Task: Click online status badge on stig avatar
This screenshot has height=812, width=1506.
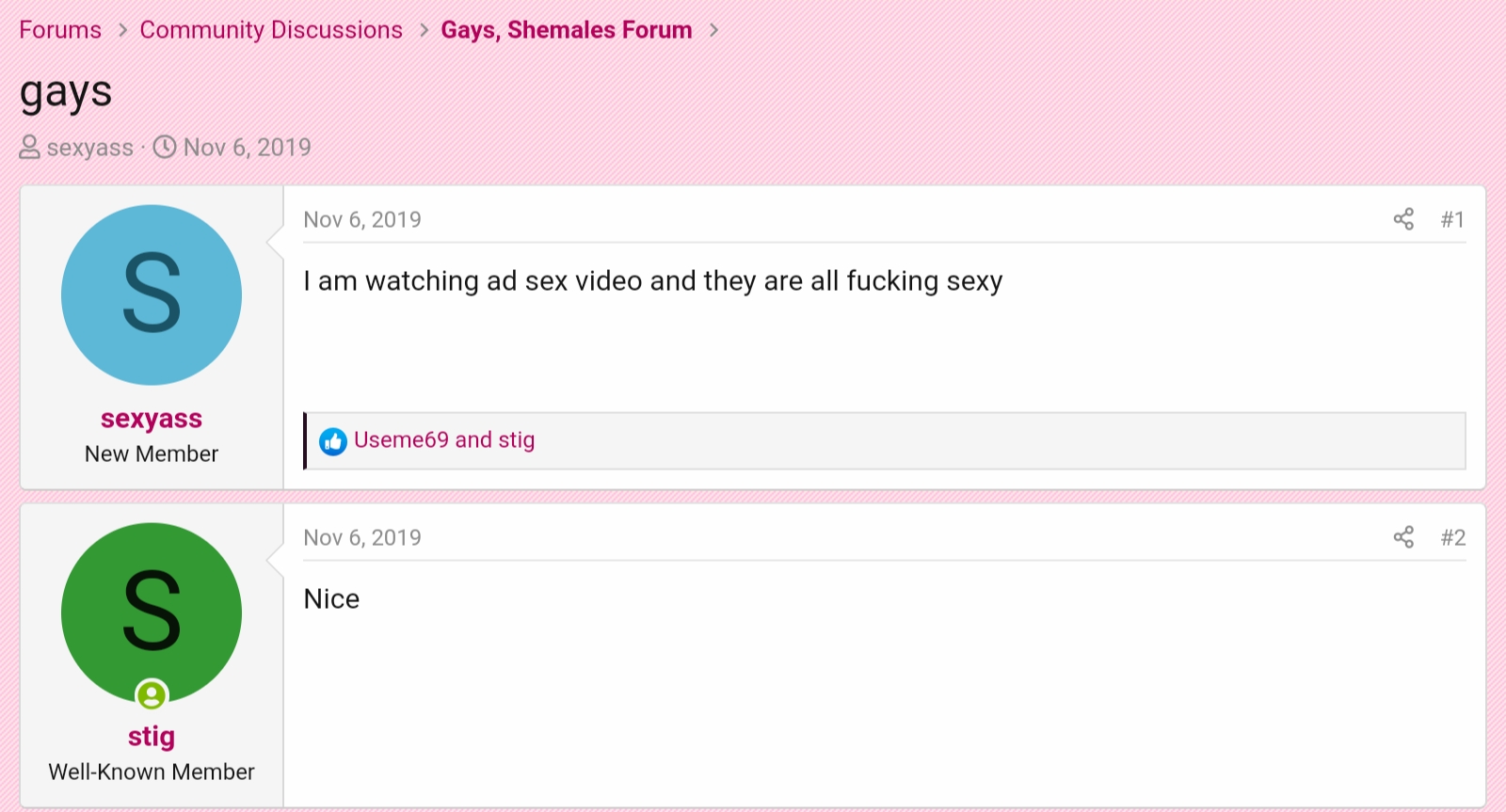Action: point(152,695)
